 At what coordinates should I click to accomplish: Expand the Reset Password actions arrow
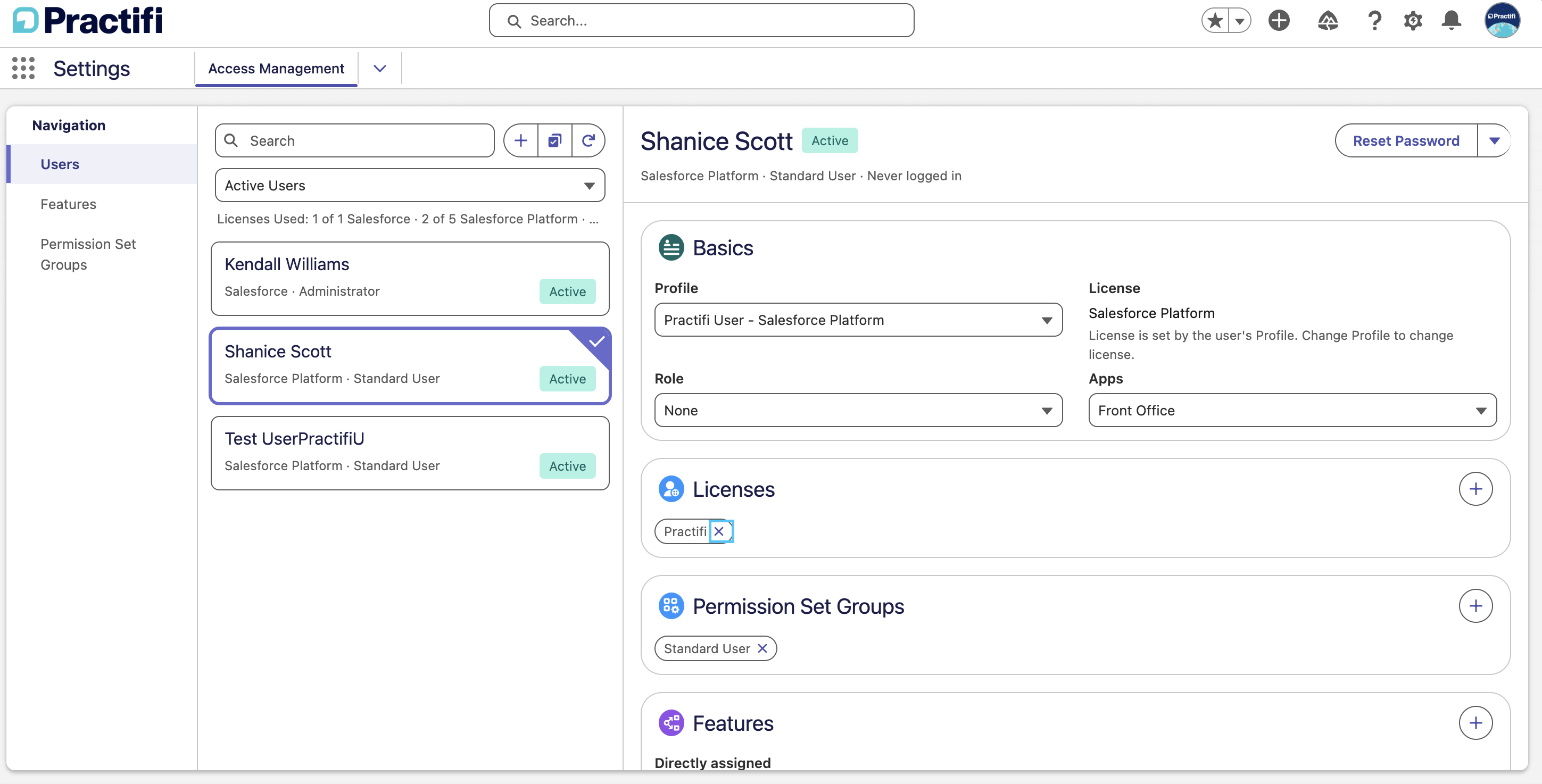pos(1494,140)
